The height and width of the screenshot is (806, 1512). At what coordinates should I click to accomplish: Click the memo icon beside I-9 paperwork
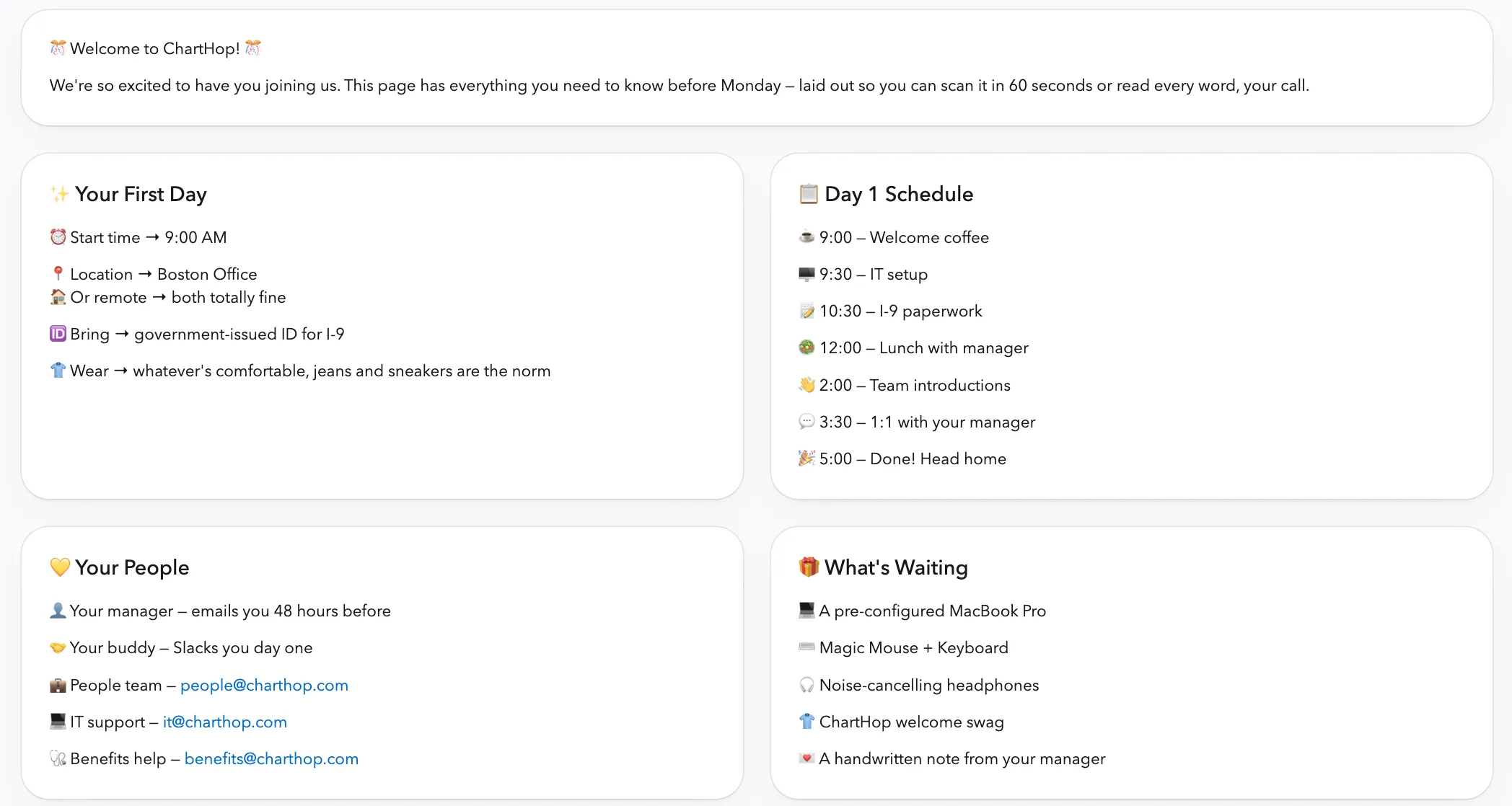806,311
